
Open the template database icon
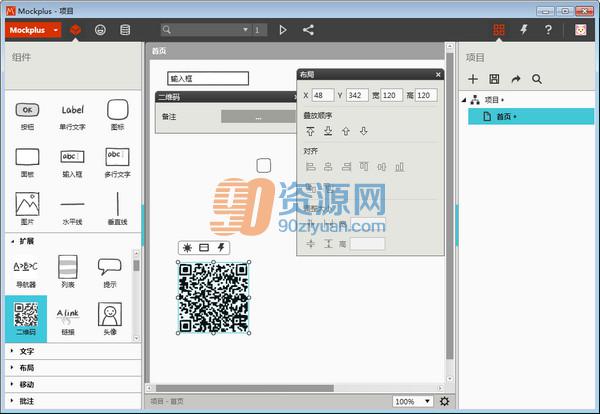point(125,29)
